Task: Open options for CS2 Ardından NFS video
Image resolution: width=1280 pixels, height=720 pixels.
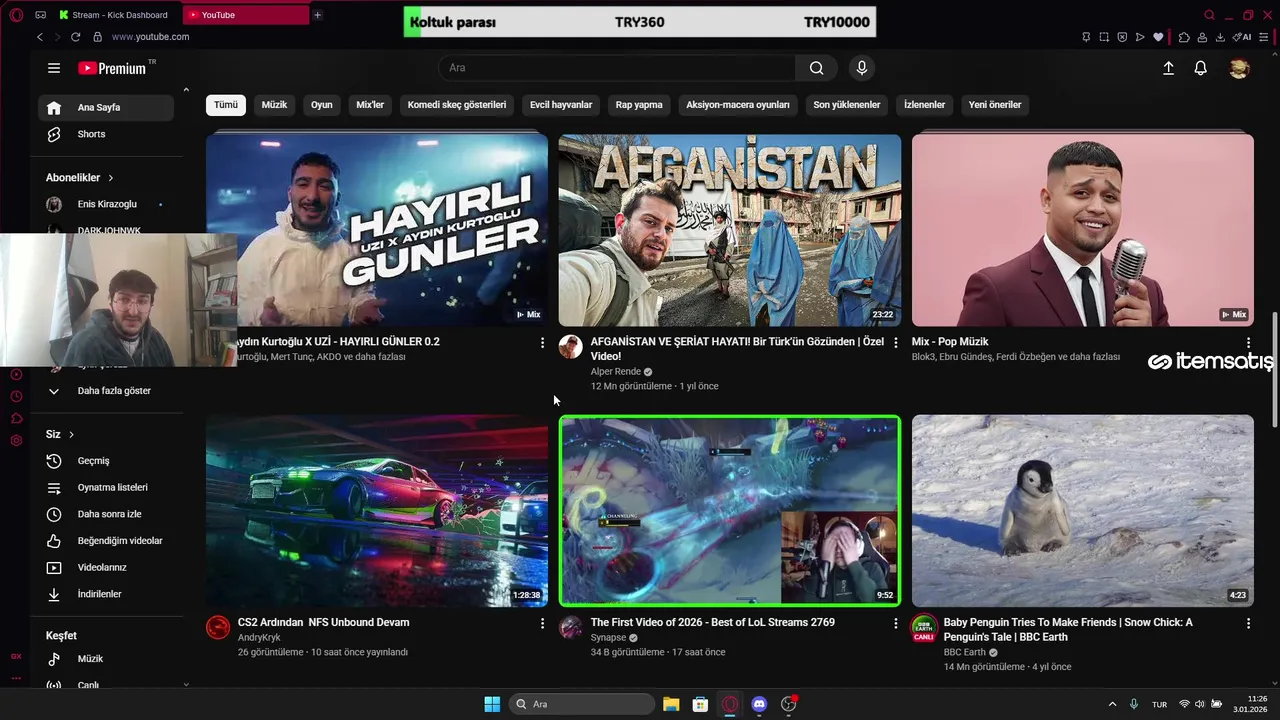Action: point(542,623)
